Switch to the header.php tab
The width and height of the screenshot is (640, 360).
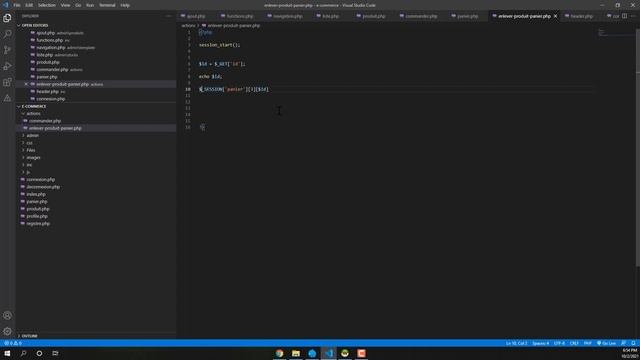coord(582,16)
